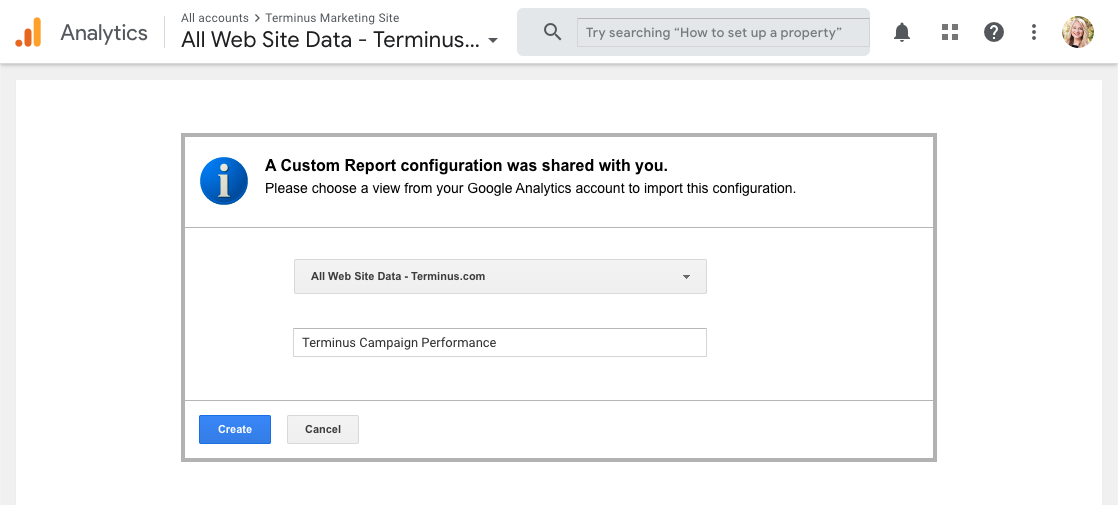Open the Google apps grid
The height and width of the screenshot is (505, 1118).
pyautogui.click(x=950, y=31)
